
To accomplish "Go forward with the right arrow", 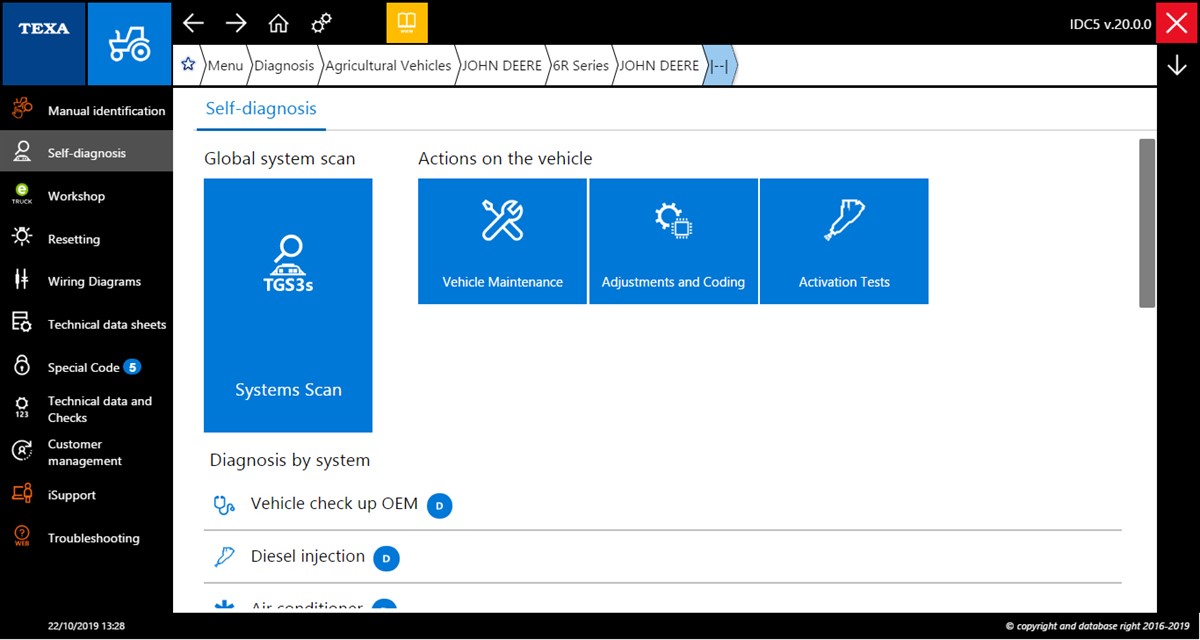I will pyautogui.click(x=236, y=23).
